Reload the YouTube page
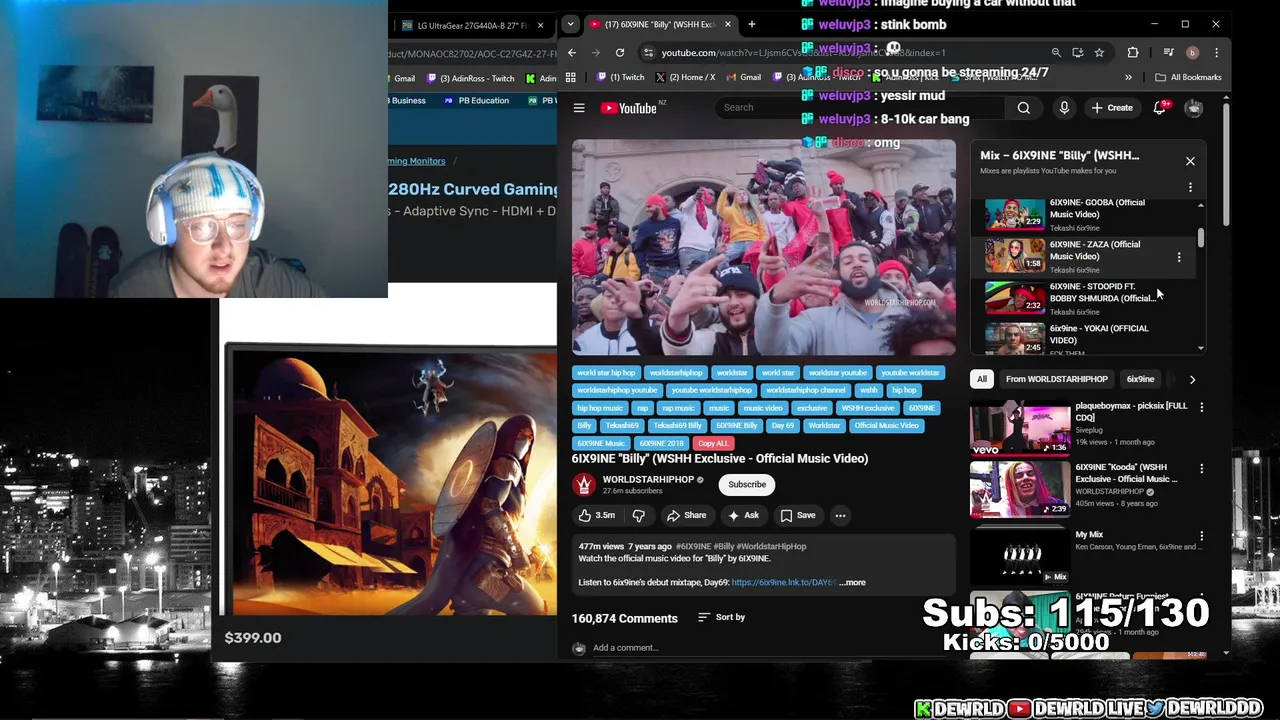The width and height of the screenshot is (1280, 720). (x=620, y=52)
